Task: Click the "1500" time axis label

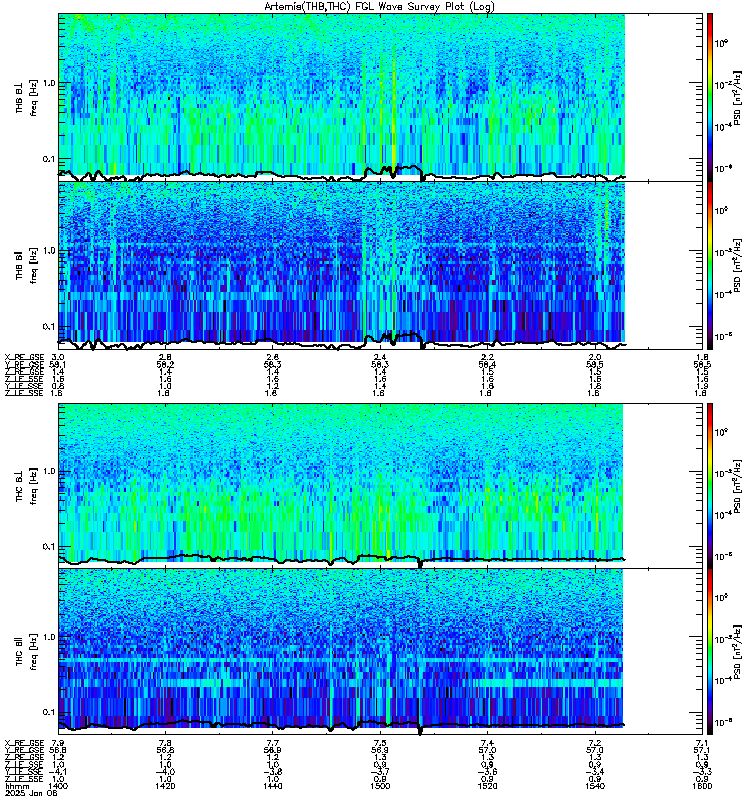Action: point(380,786)
